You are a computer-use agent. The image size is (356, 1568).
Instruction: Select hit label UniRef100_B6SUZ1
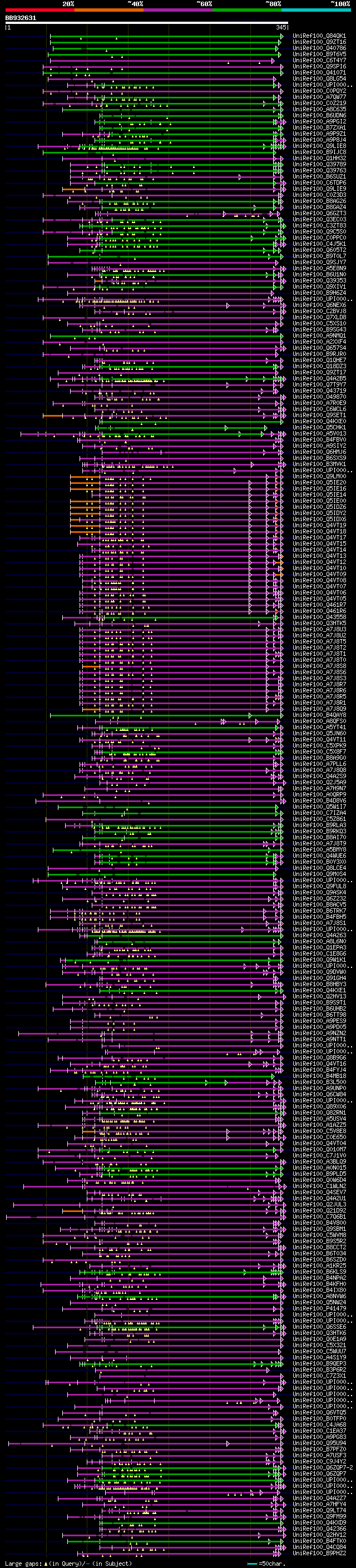tap(319, 176)
